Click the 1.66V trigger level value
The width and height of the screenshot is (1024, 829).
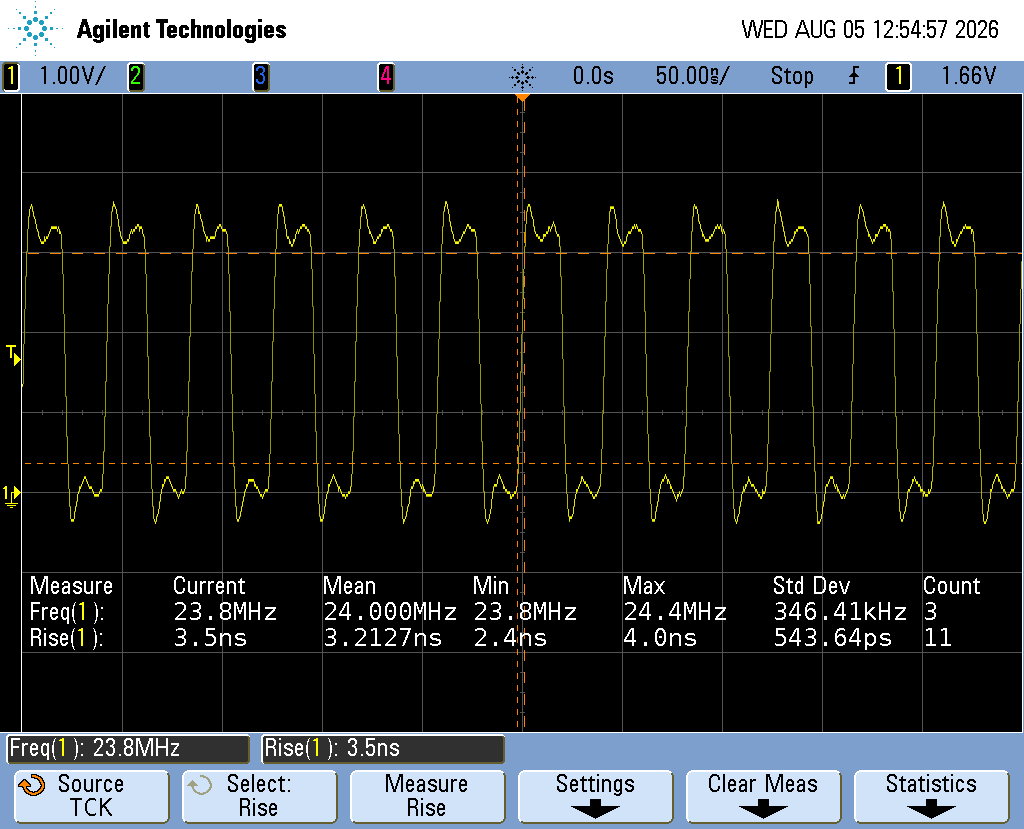(x=968, y=76)
